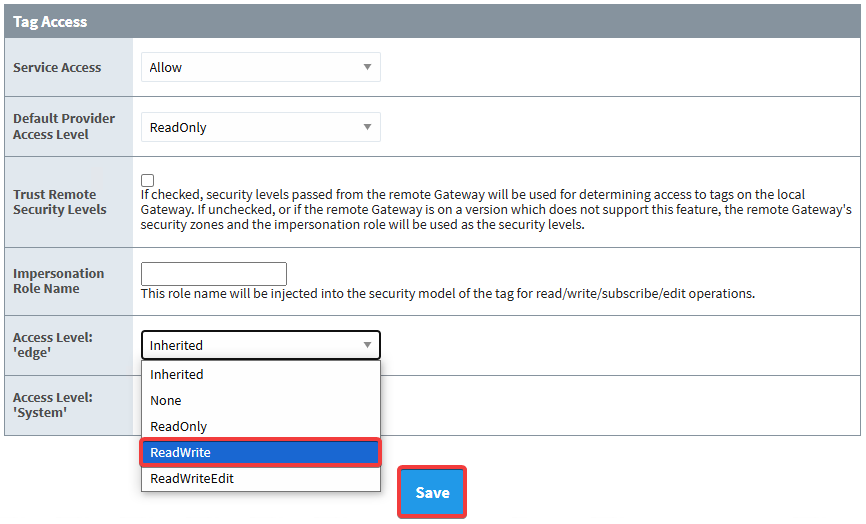Select Inherited option in the list
The height and width of the screenshot is (524, 866).
(261, 374)
